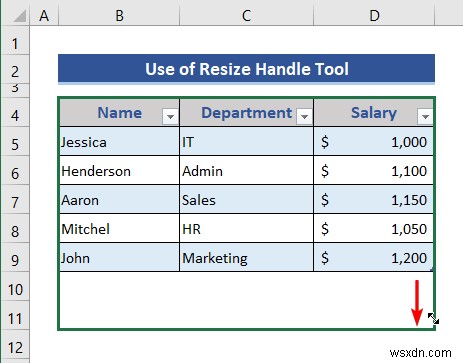Select the cell containing Jessica
463x363 pixels.
(x=119, y=141)
